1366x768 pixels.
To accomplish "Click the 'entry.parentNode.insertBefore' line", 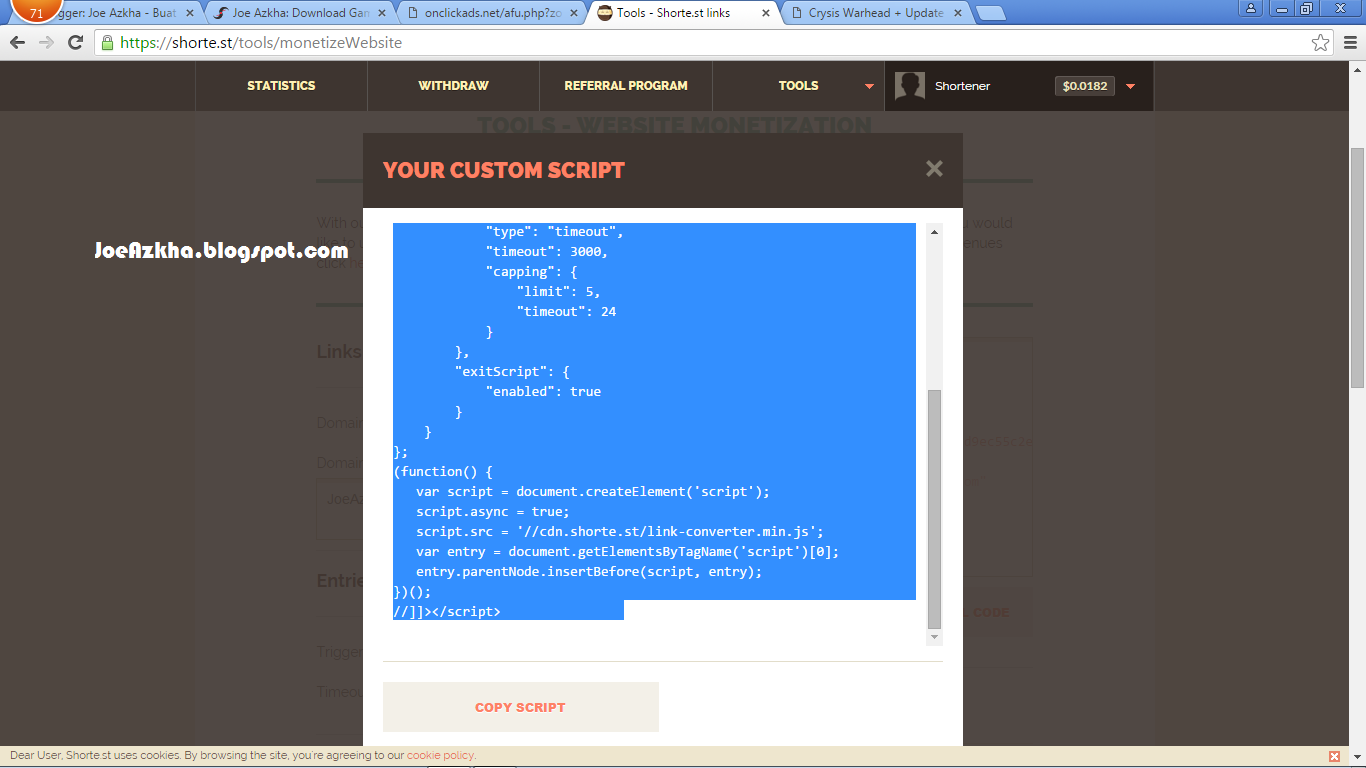I will click(x=589, y=572).
